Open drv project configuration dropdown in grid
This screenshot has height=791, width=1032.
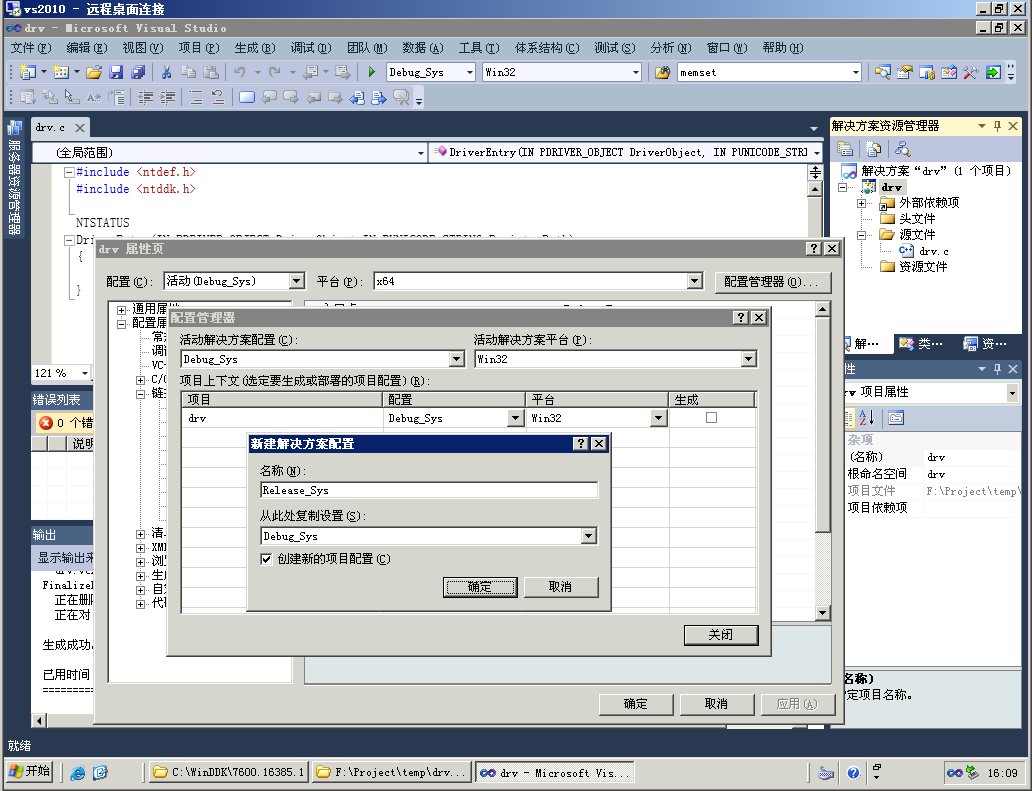pos(516,419)
